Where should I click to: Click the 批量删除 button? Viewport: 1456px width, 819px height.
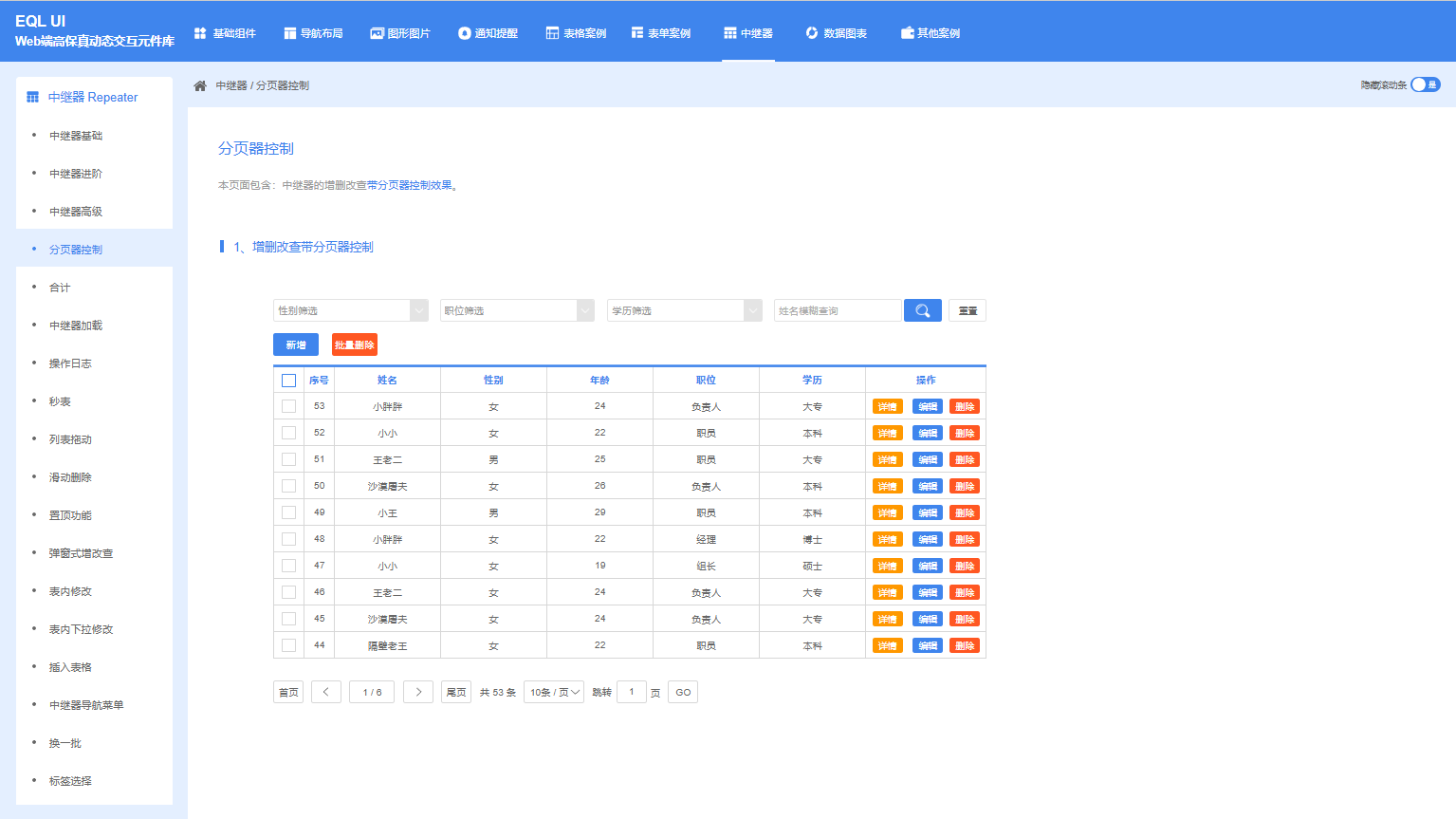(354, 344)
